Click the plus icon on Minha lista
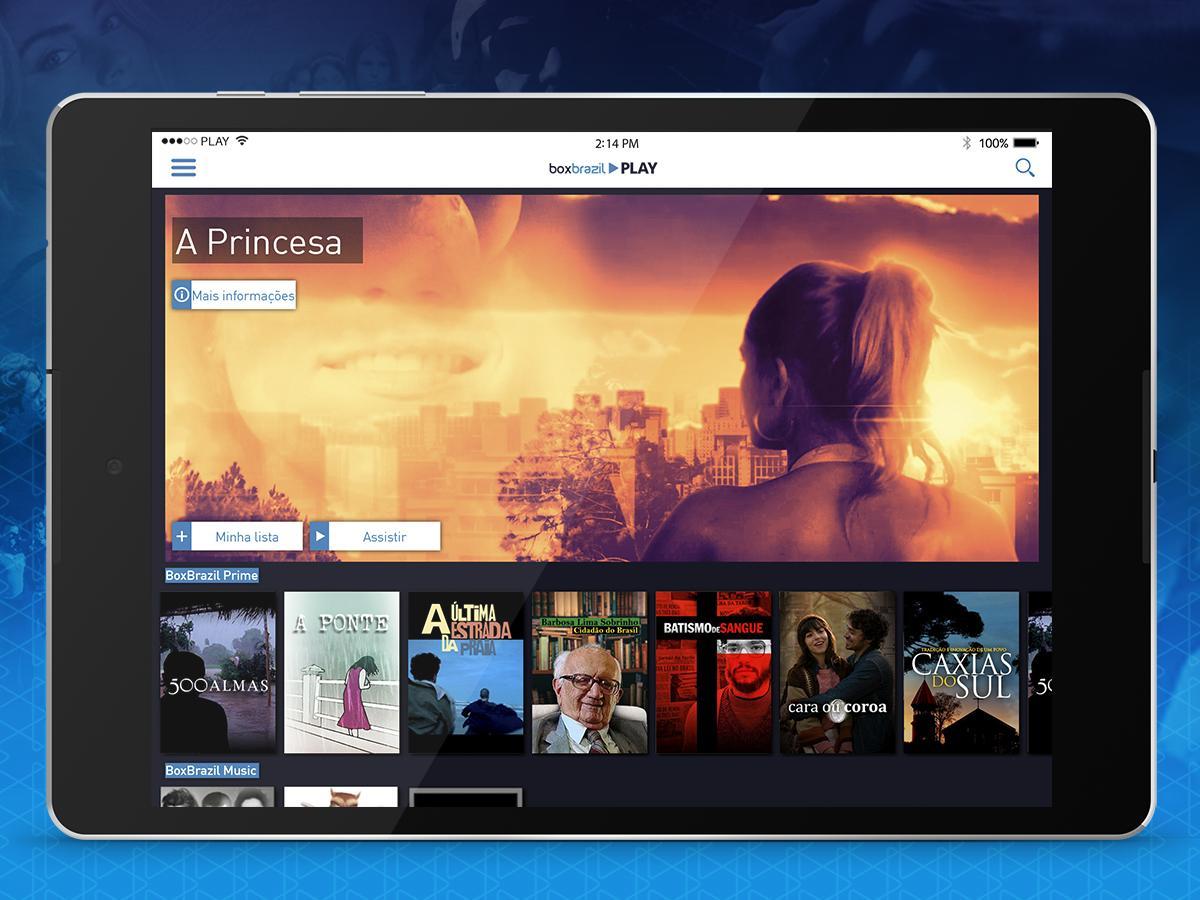The image size is (1200, 900). pyautogui.click(x=182, y=537)
